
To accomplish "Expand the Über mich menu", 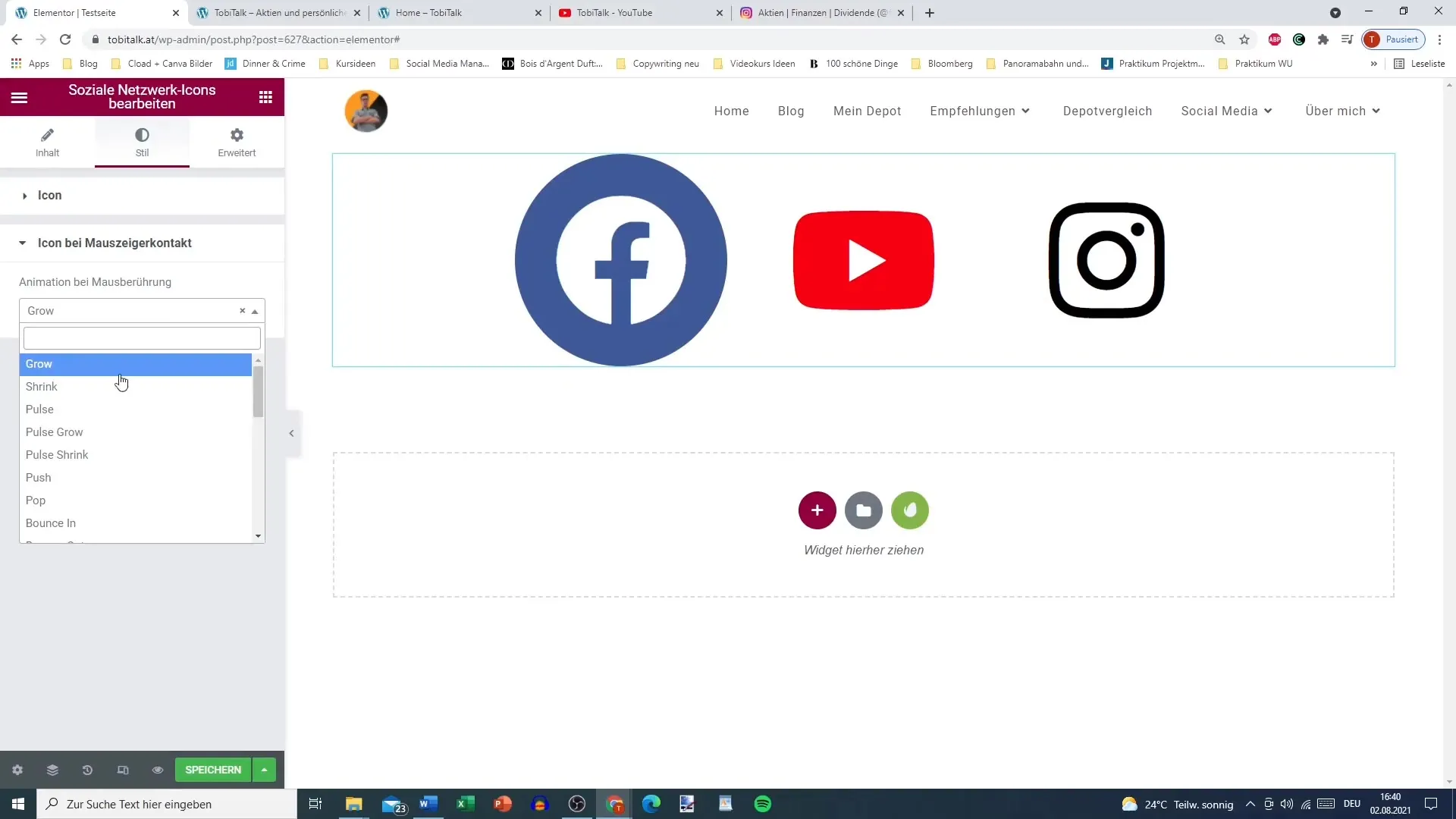I will point(1342,111).
